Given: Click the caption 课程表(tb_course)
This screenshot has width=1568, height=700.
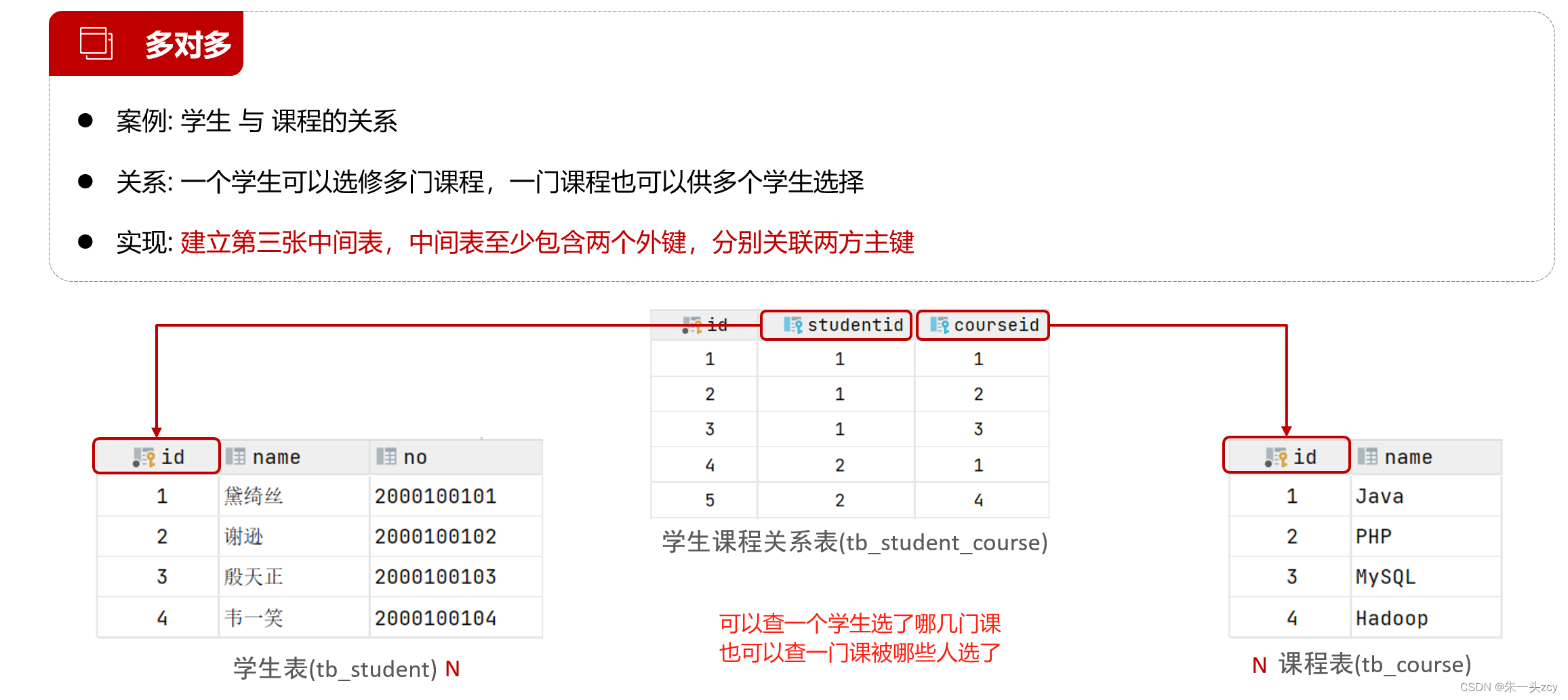Looking at the screenshot, I should (x=1375, y=664).
